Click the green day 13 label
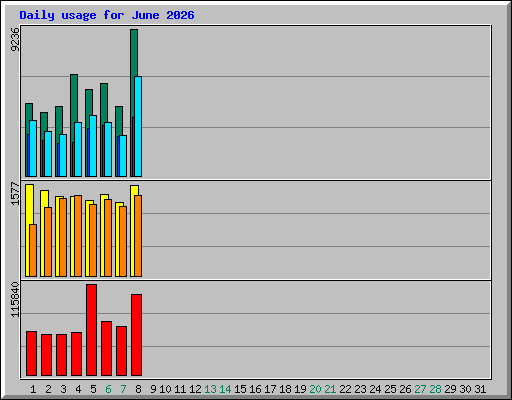 (210, 389)
